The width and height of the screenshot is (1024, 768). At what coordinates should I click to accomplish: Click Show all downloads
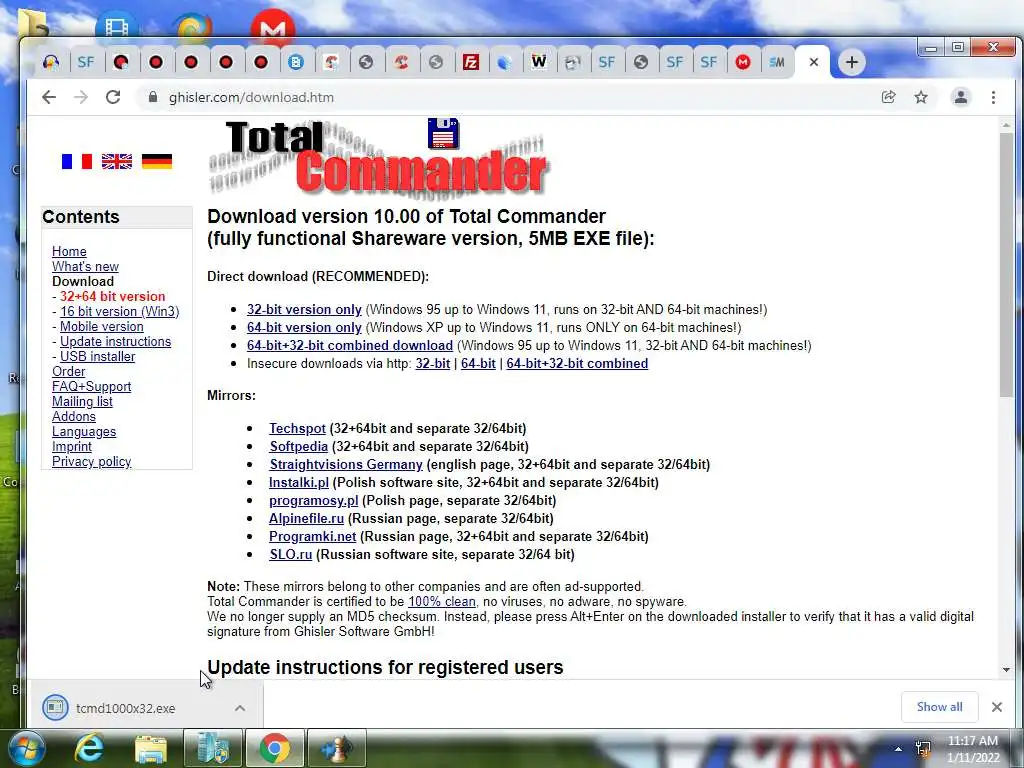click(x=939, y=707)
